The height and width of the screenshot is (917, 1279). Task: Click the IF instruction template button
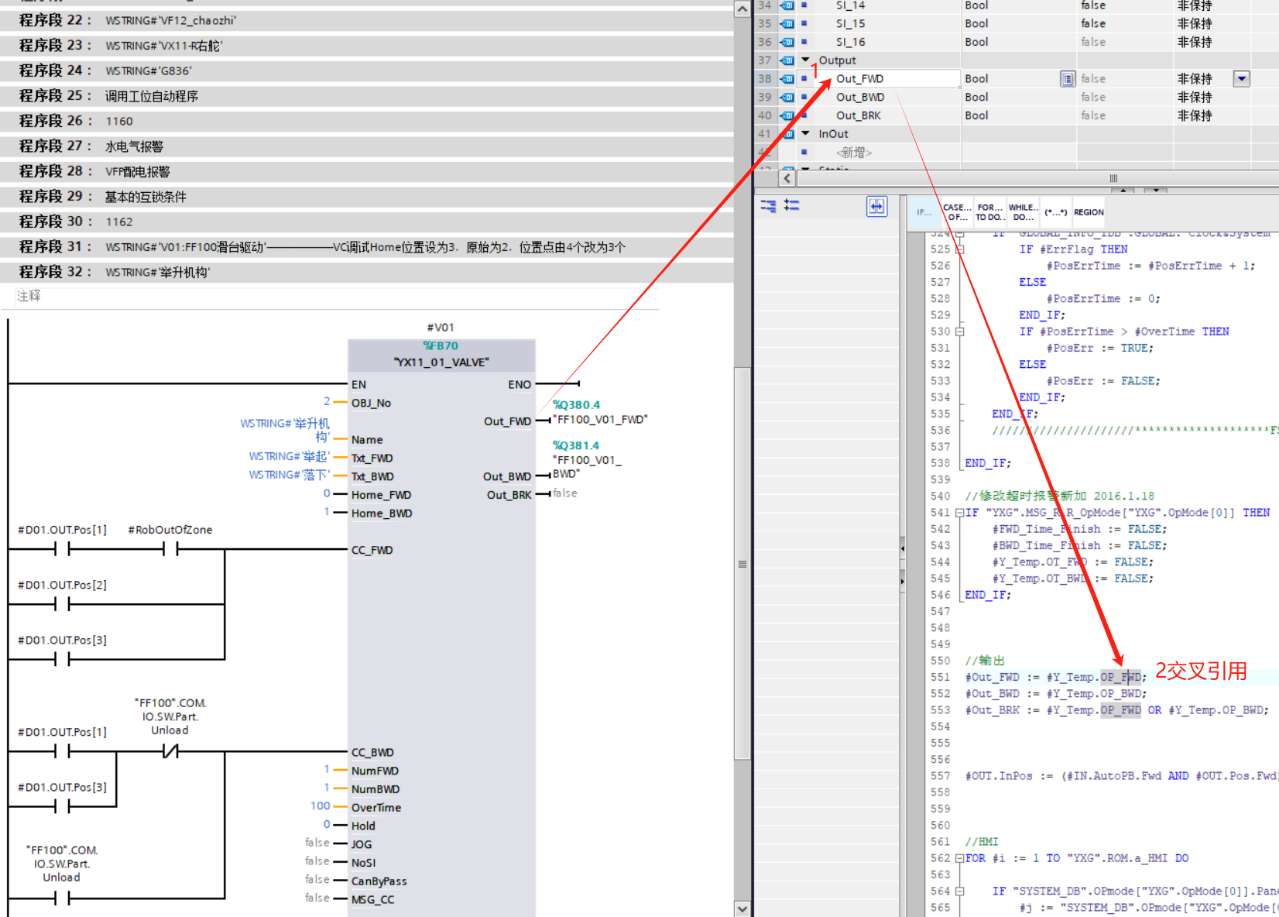point(922,212)
